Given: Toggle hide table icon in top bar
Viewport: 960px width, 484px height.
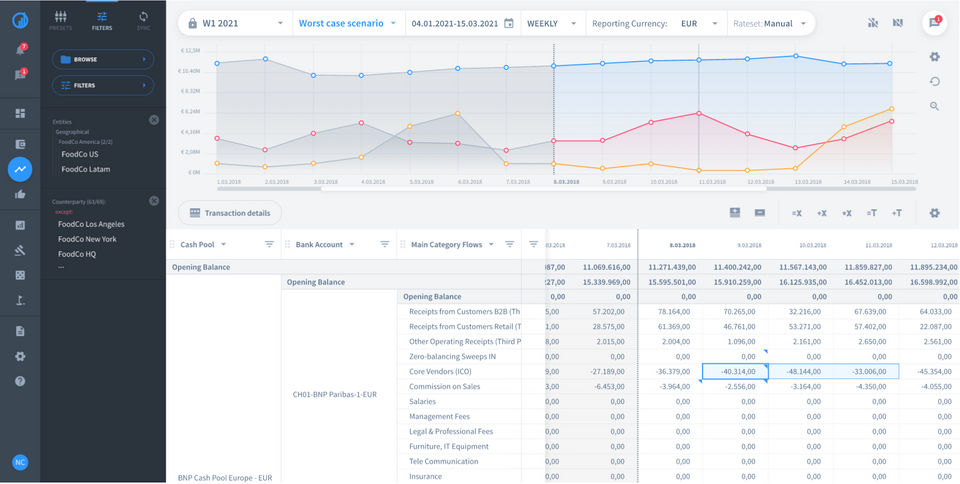Looking at the screenshot, I should [898, 23].
